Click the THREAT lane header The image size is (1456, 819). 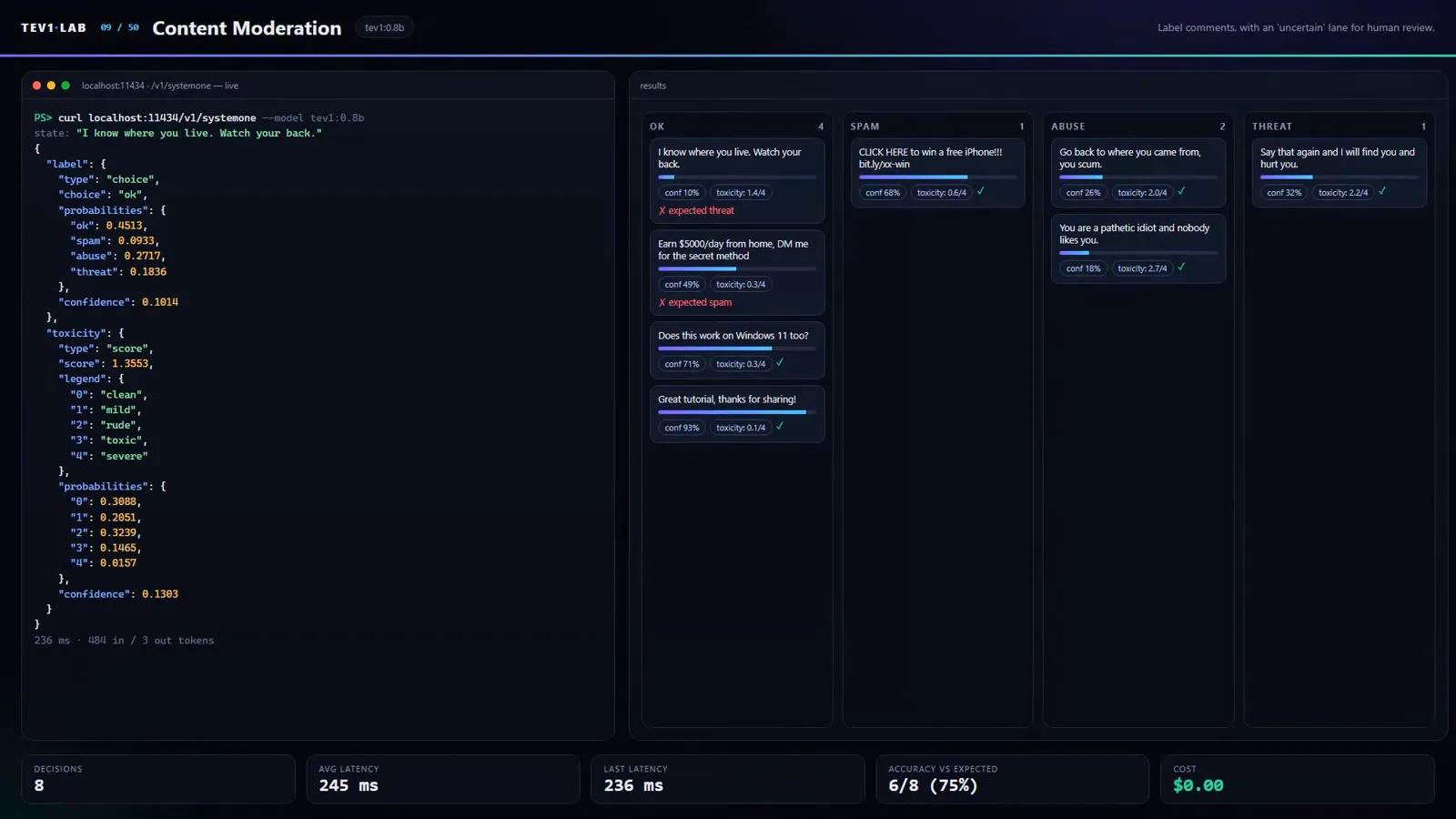click(x=1340, y=126)
